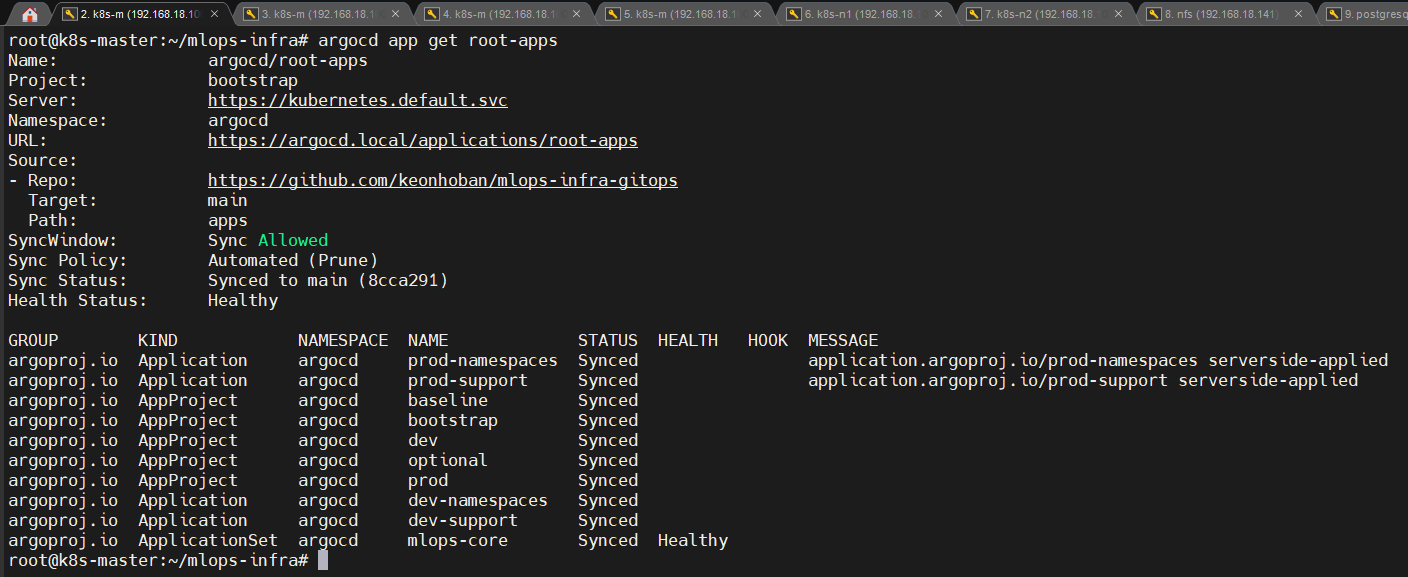Click the session icon on tab 3. k8s-m

(x=249, y=14)
